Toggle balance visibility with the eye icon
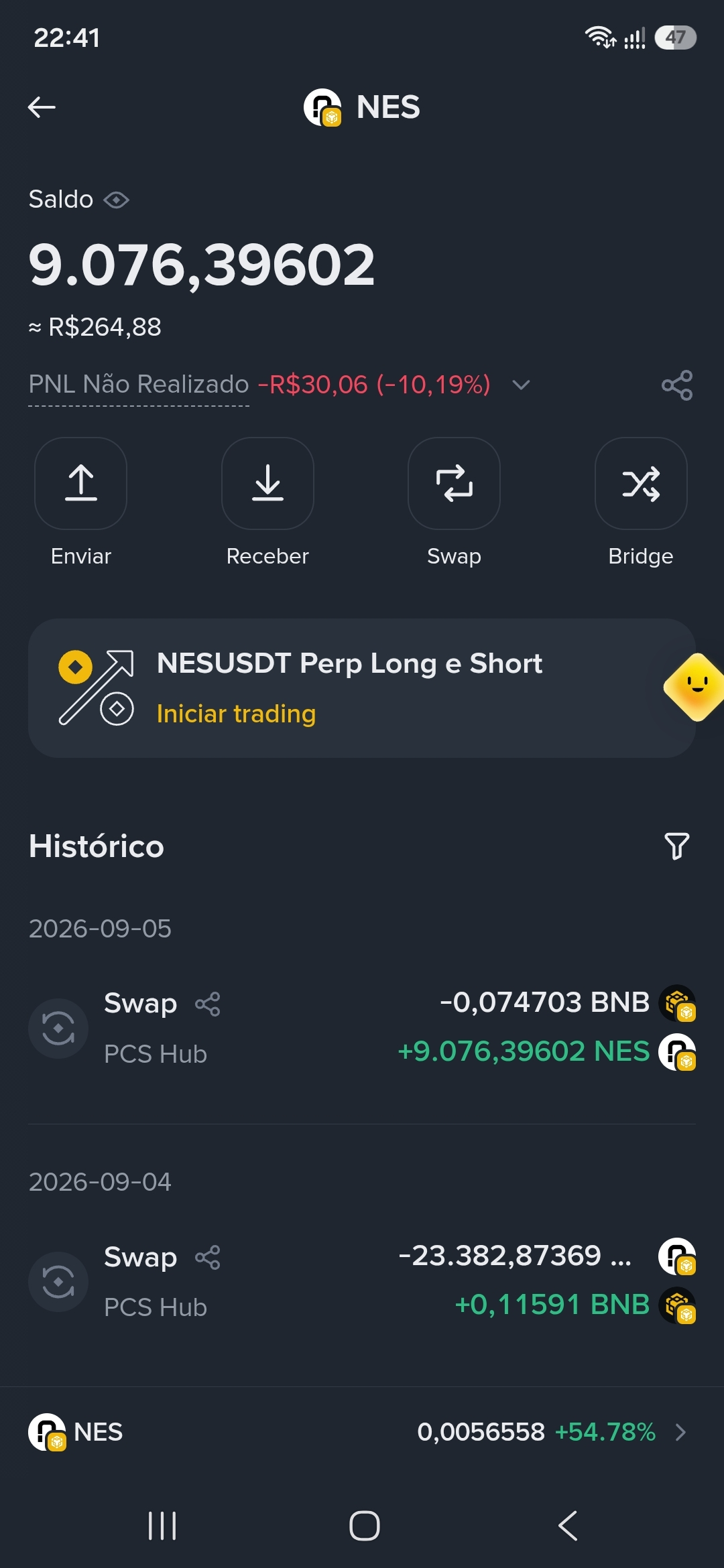Image resolution: width=724 pixels, height=1568 pixels. click(x=117, y=200)
